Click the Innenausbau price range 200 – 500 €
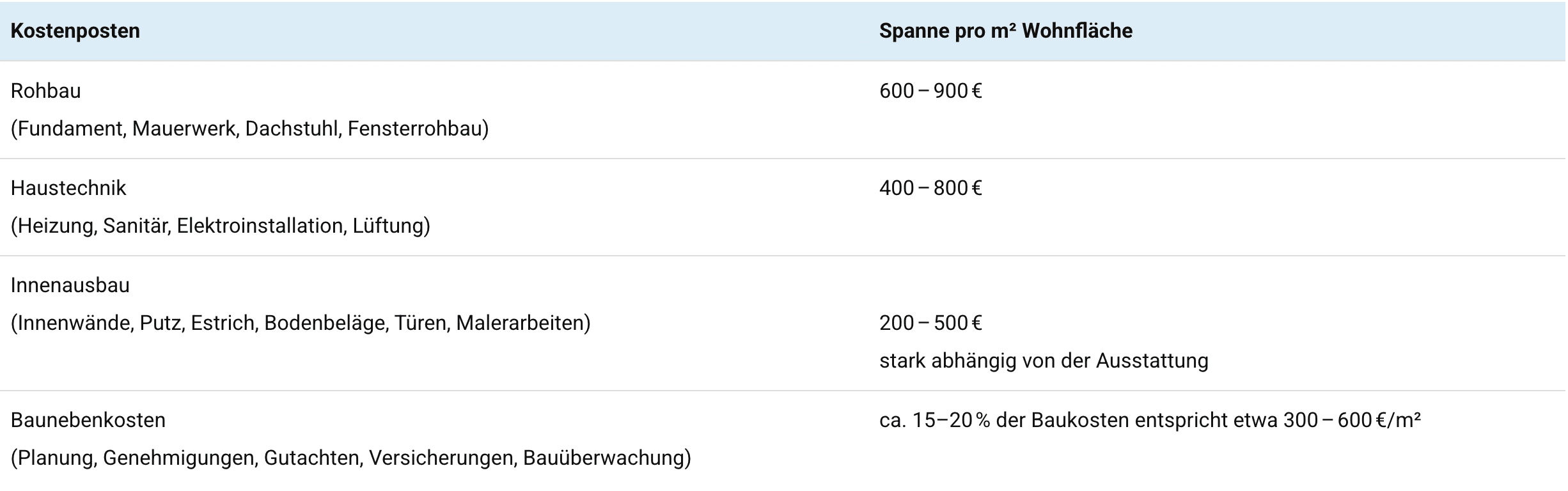 point(930,323)
